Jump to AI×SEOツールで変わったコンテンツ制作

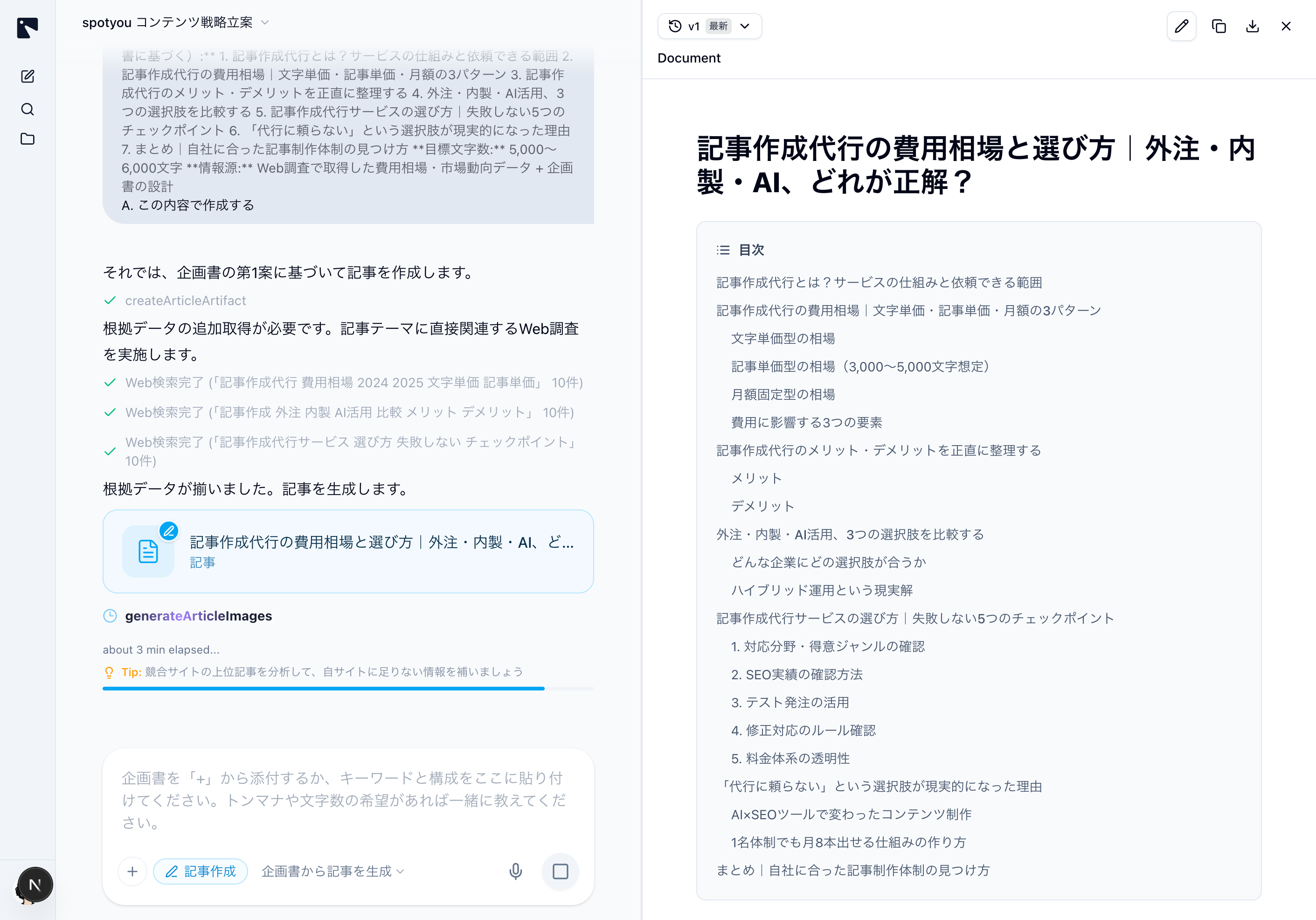point(851,815)
